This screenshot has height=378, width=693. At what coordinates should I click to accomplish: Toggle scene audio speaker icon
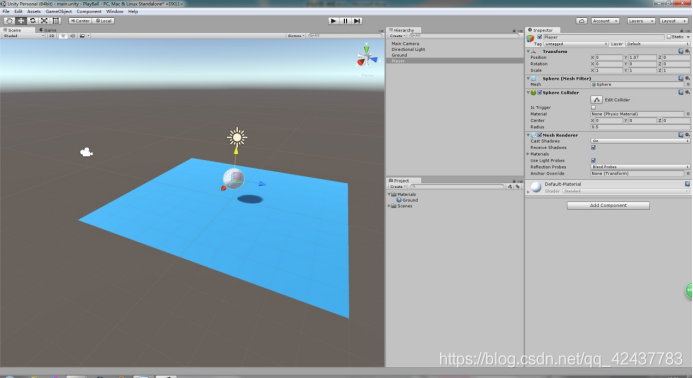point(72,36)
